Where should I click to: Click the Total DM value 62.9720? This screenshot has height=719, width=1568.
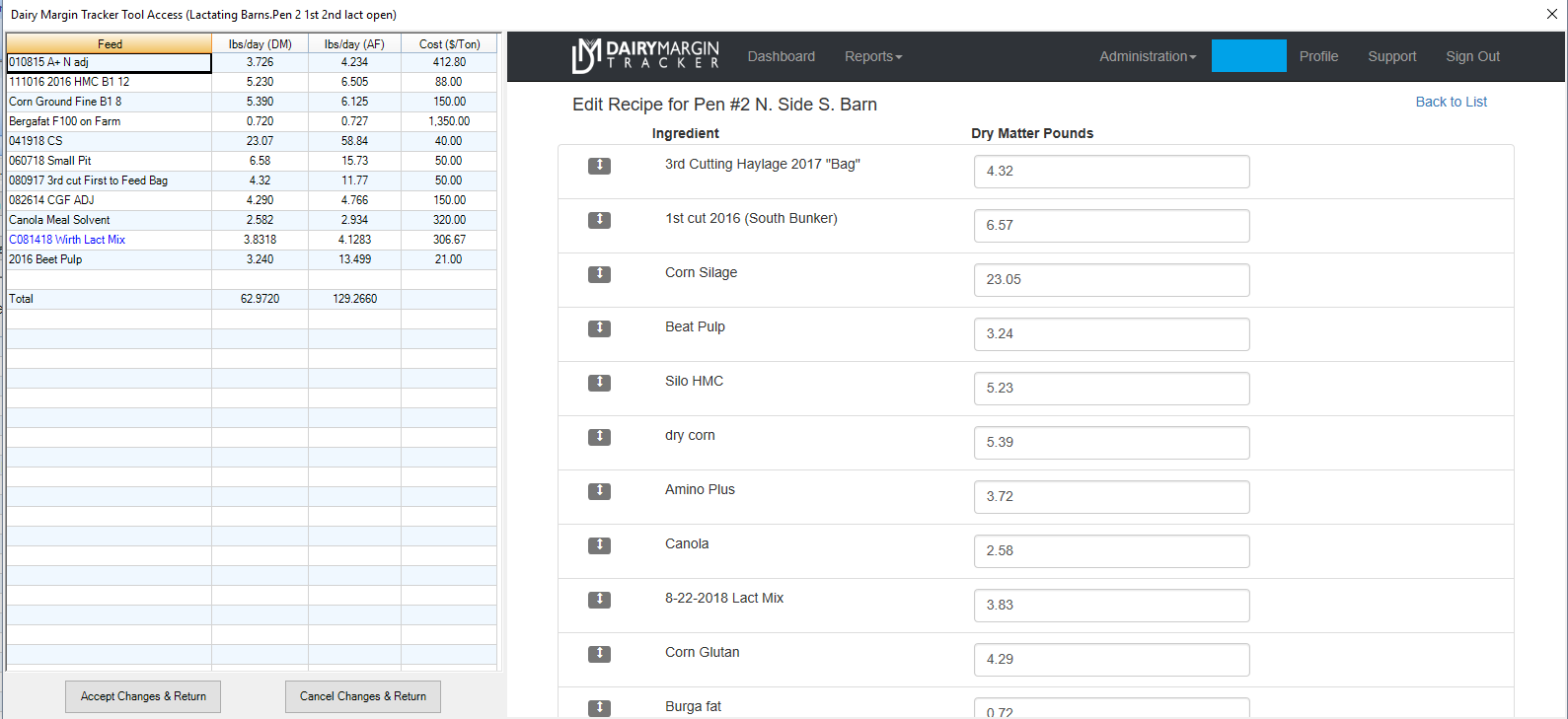pyautogui.click(x=260, y=299)
